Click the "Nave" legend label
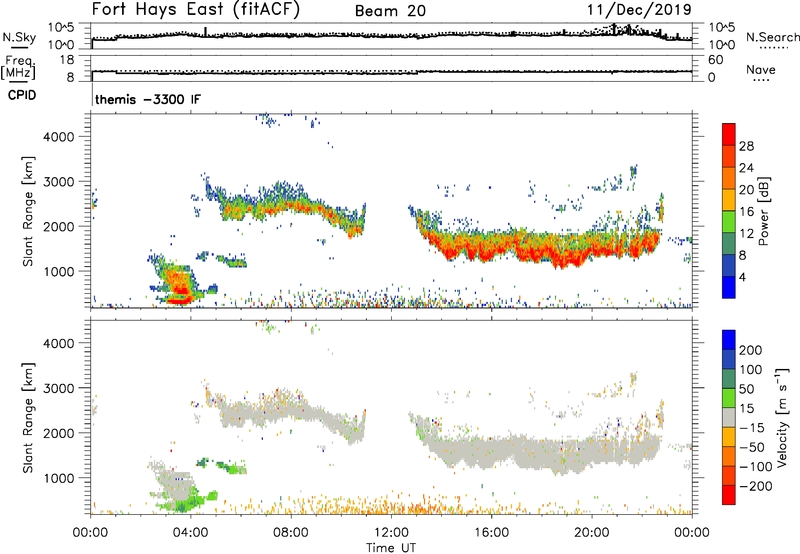This screenshot has width=800, height=554. [761, 69]
